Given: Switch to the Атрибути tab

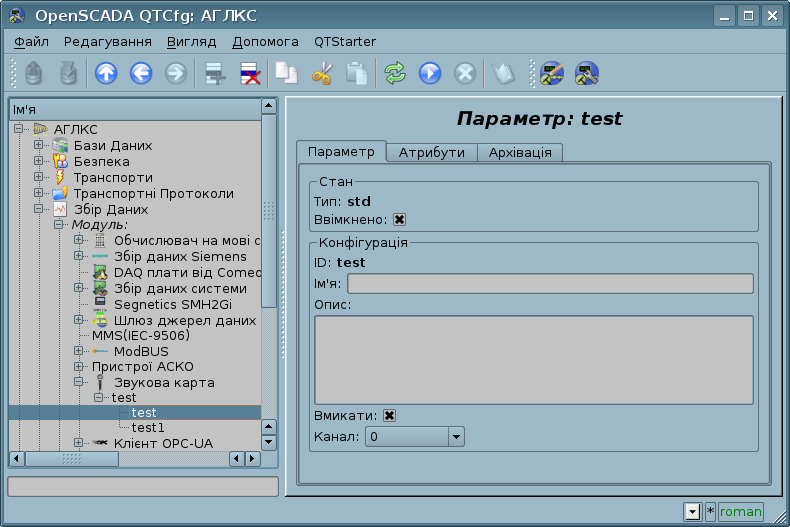Looking at the screenshot, I should pyautogui.click(x=431, y=152).
